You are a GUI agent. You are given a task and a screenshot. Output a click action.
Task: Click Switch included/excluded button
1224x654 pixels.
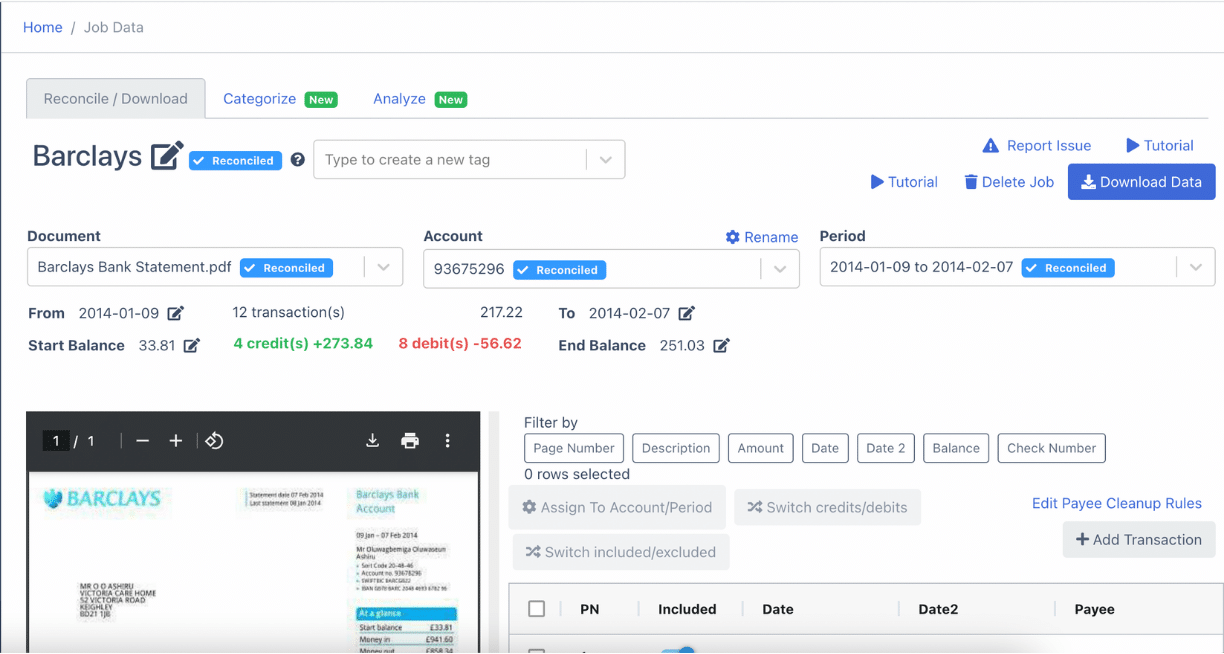coord(621,552)
